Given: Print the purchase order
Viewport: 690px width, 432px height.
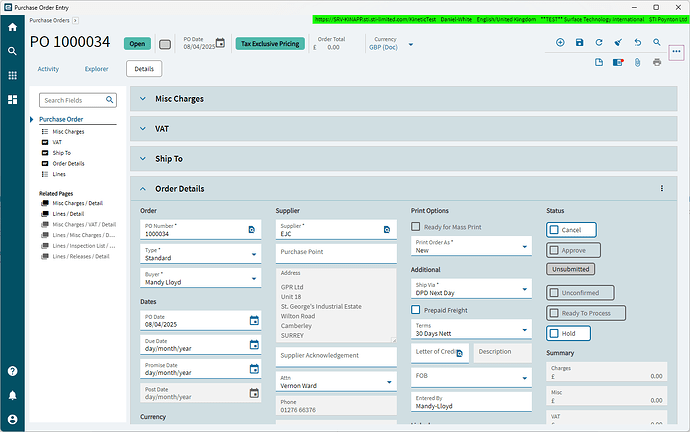Looking at the screenshot, I should (x=657, y=62).
